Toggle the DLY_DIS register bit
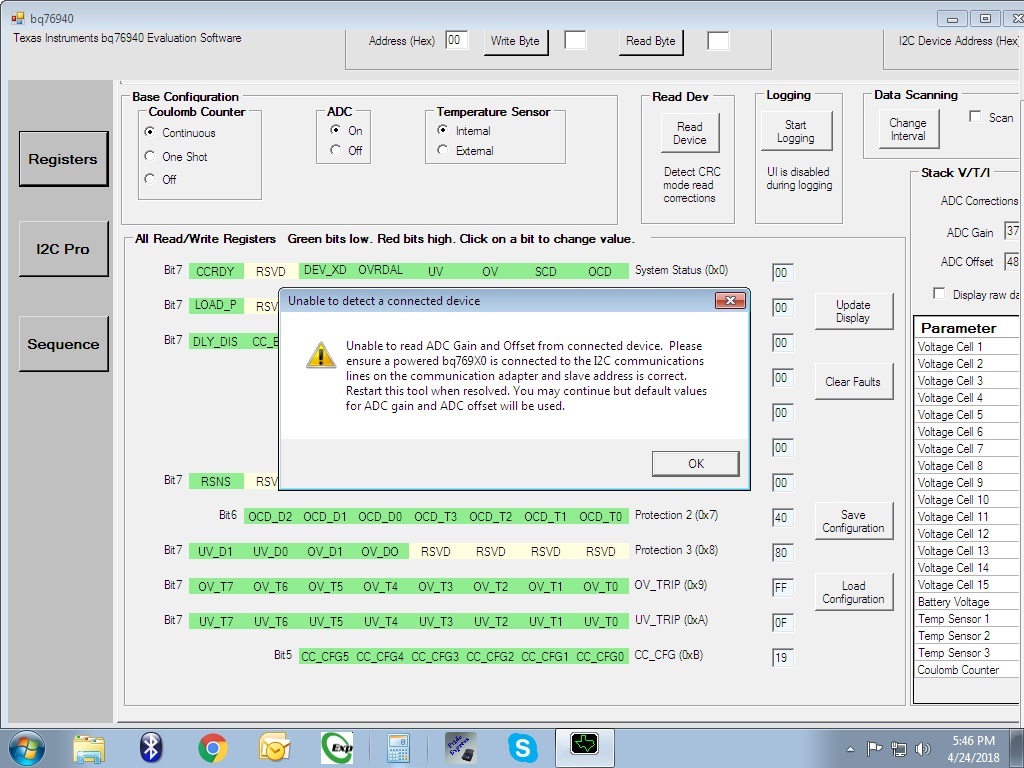 pos(216,341)
